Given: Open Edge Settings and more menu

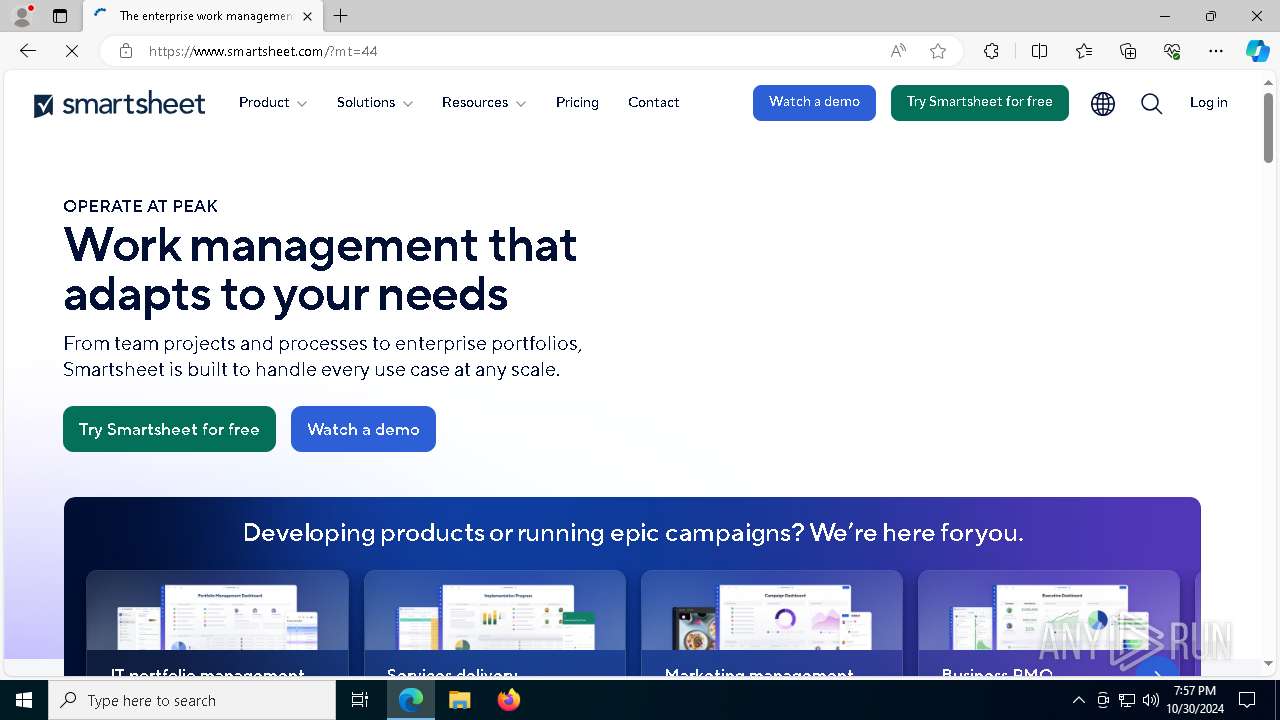Looking at the screenshot, I should point(1216,51).
